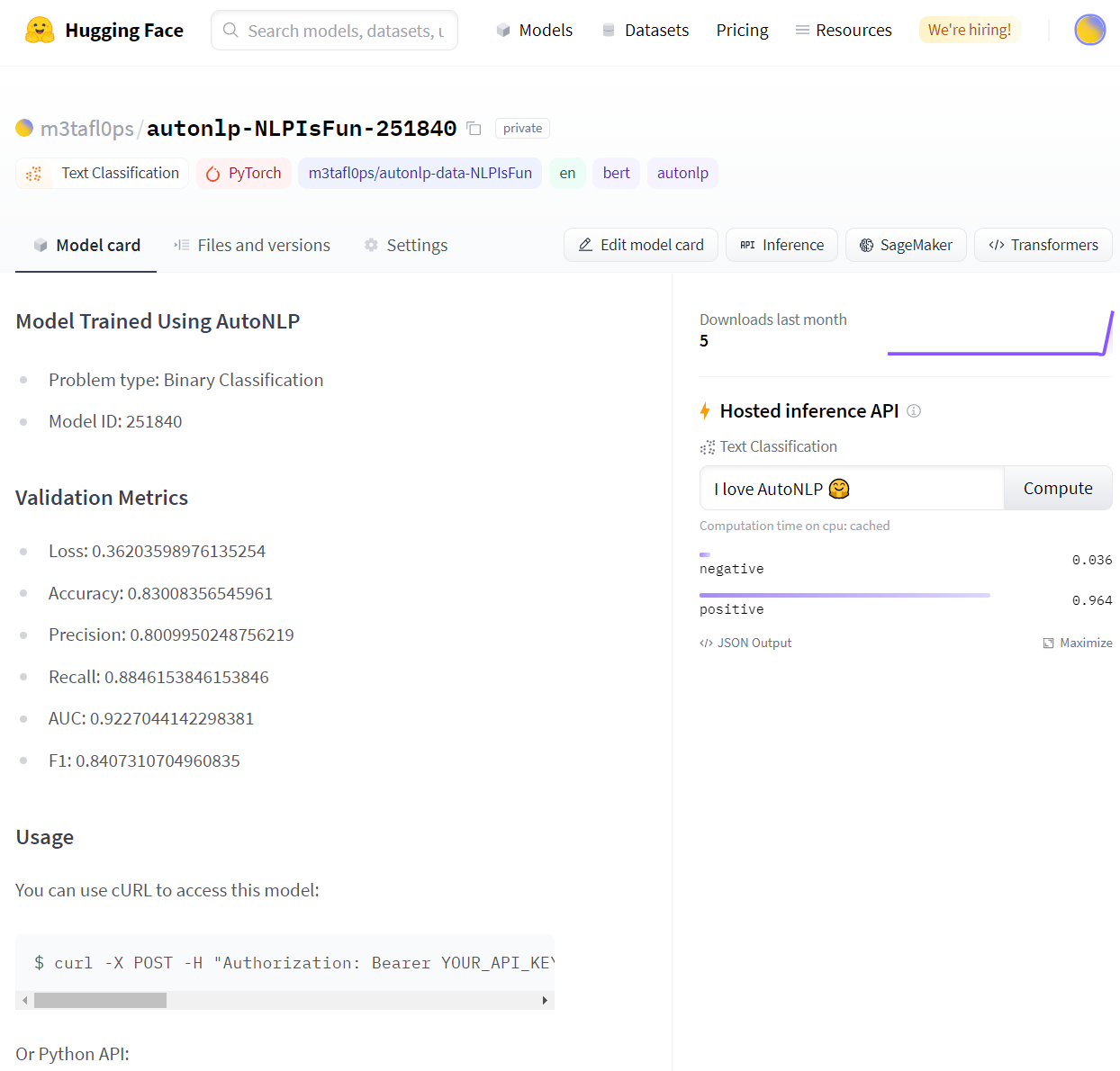This screenshot has height=1071, width=1120.
Task: Open Use in Transformers button
Action: [x=1043, y=245]
